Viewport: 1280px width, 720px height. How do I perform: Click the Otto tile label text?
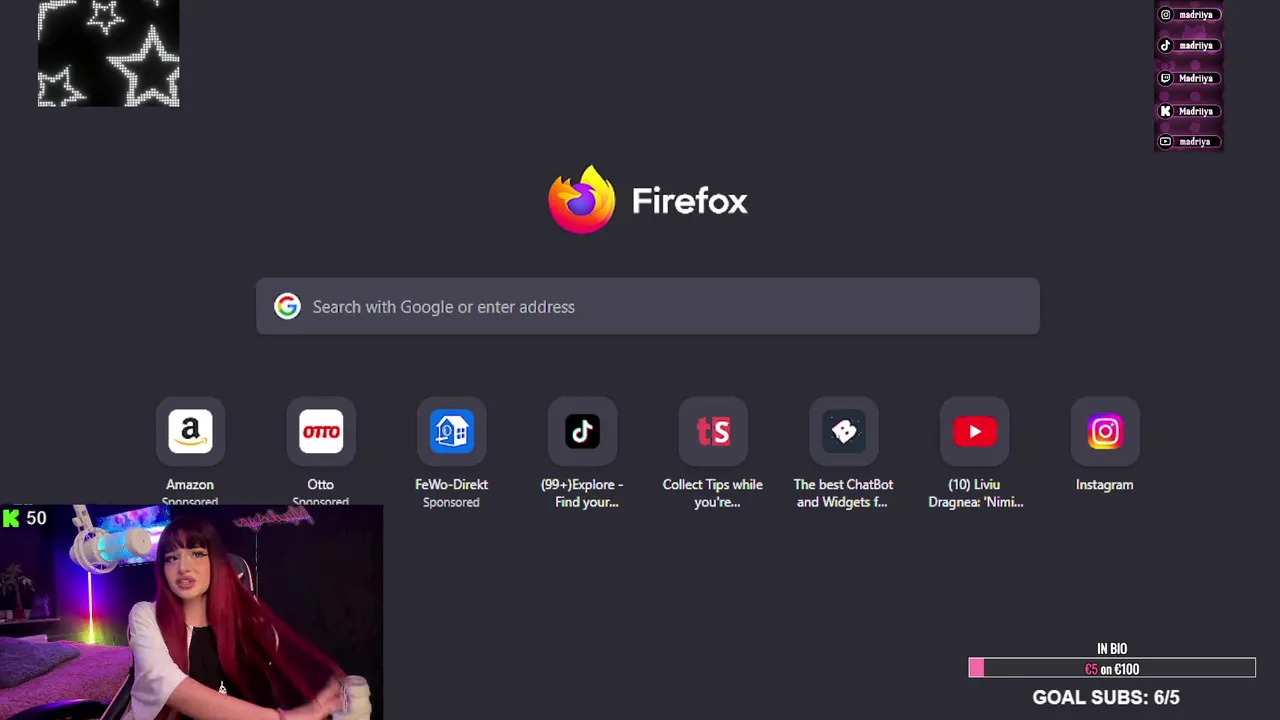click(x=321, y=484)
